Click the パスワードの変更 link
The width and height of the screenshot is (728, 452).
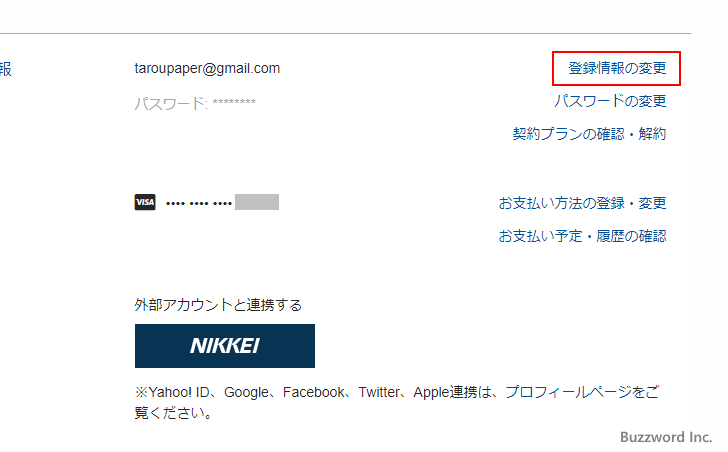coord(610,101)
